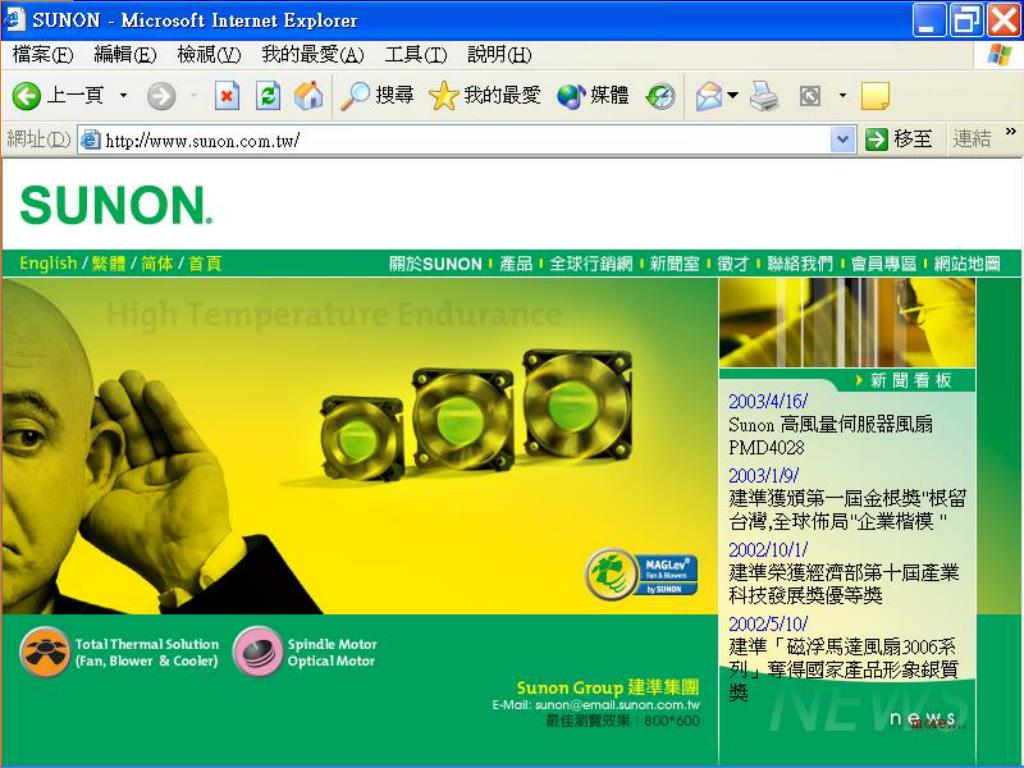This screenshot has height=768, width=1024.
Task: Click the grey toolbar icon after Print
Action: coord(810,97)
